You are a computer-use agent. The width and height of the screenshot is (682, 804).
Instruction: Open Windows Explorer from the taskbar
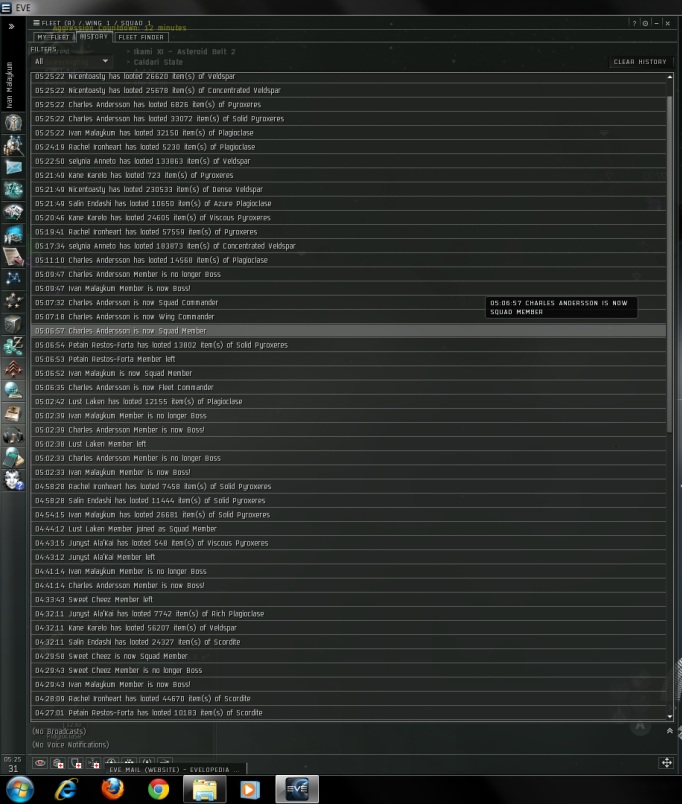click(205, 789)
